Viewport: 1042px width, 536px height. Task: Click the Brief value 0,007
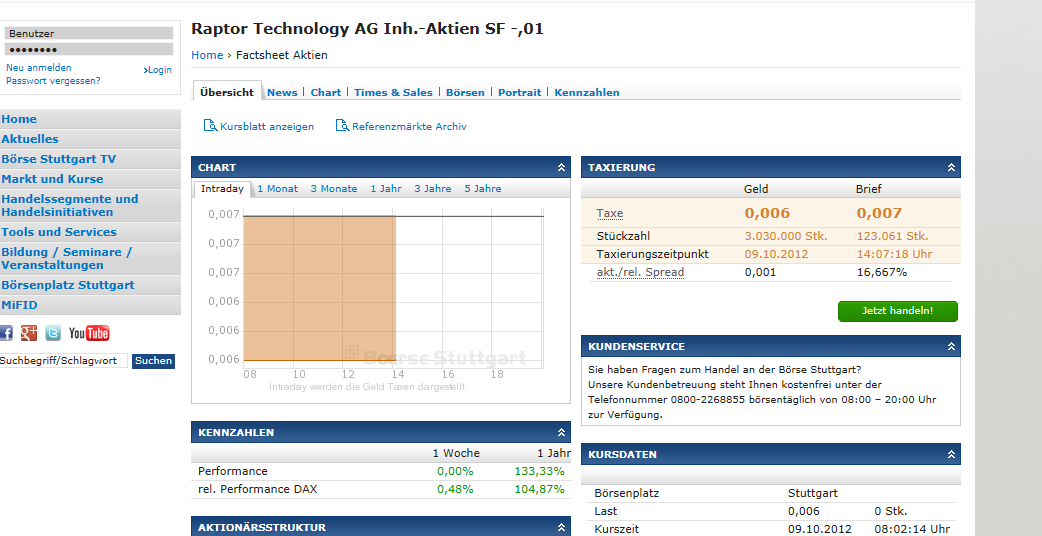coord(879,213)
